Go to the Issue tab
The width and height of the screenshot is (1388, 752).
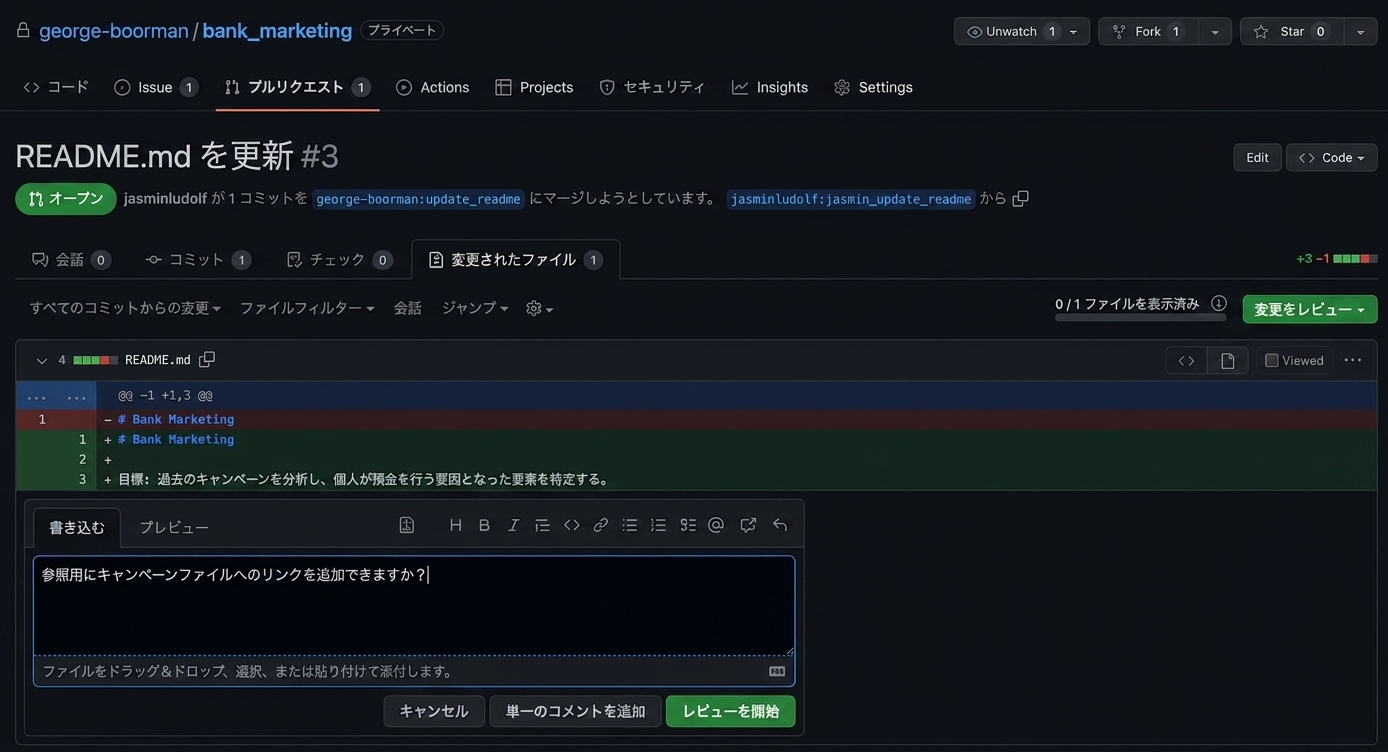(x=155, y=87)
